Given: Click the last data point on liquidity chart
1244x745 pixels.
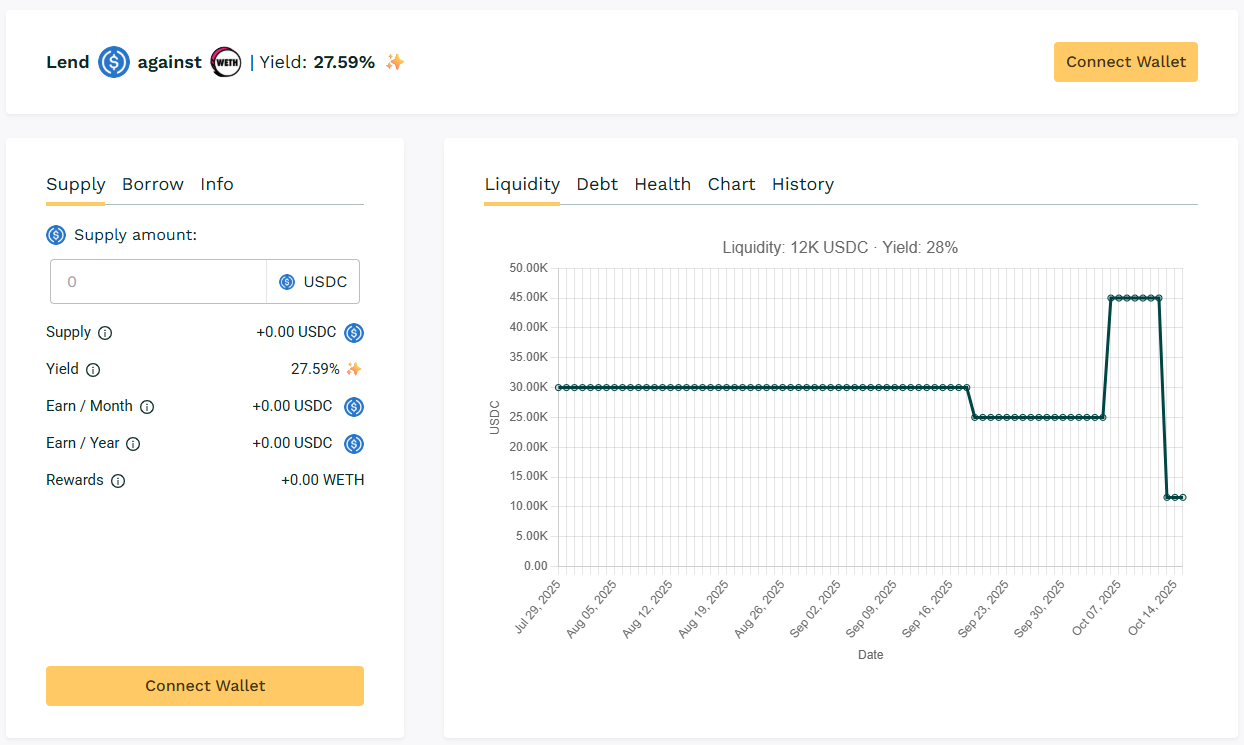Looking at the screenshot, I should [x=1182, y=497].
